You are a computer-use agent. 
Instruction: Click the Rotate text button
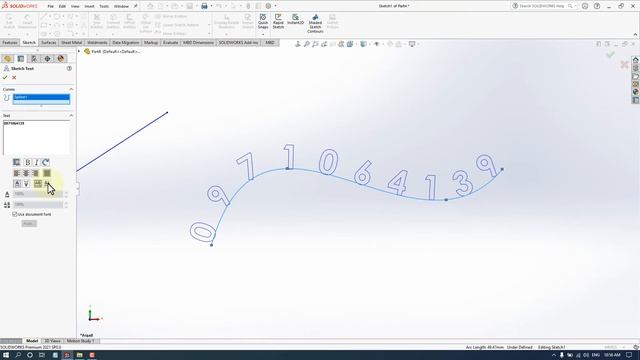coord(46,162)
